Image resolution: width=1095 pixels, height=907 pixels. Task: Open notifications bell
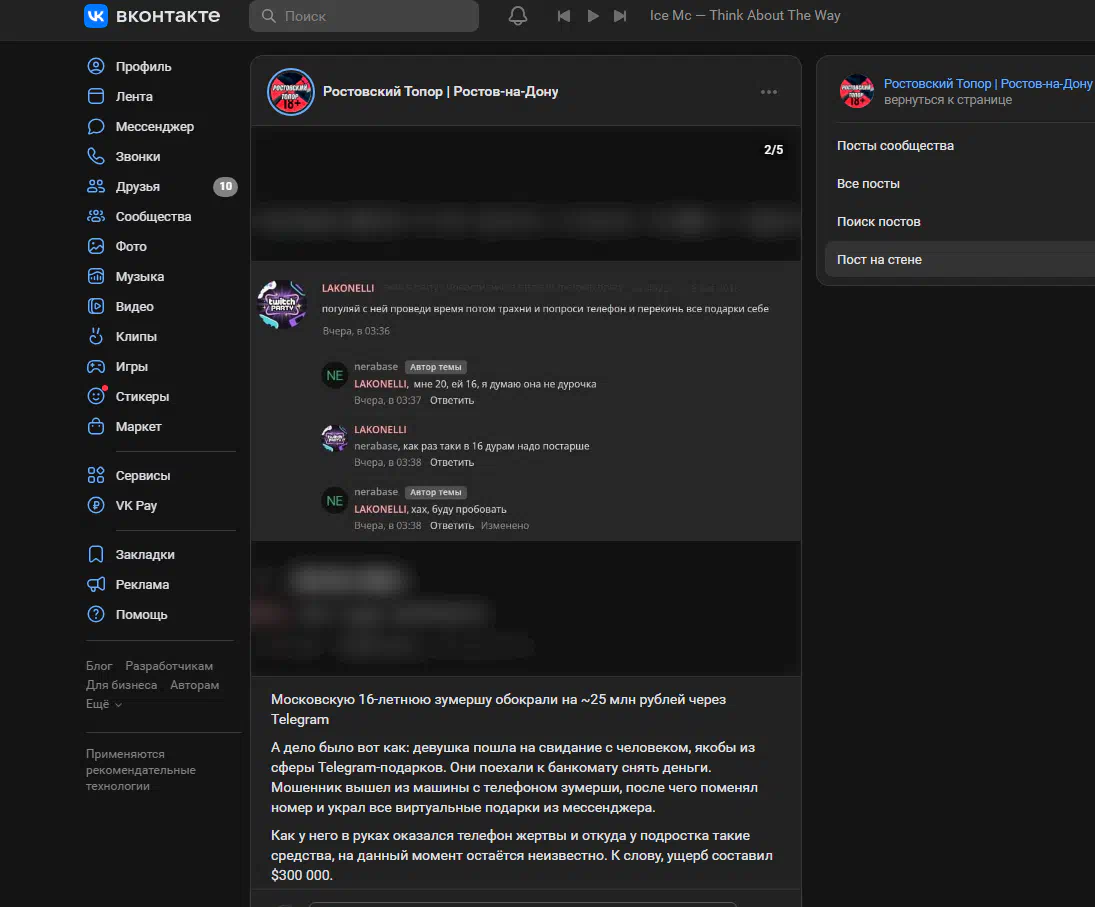pos(517,15)
